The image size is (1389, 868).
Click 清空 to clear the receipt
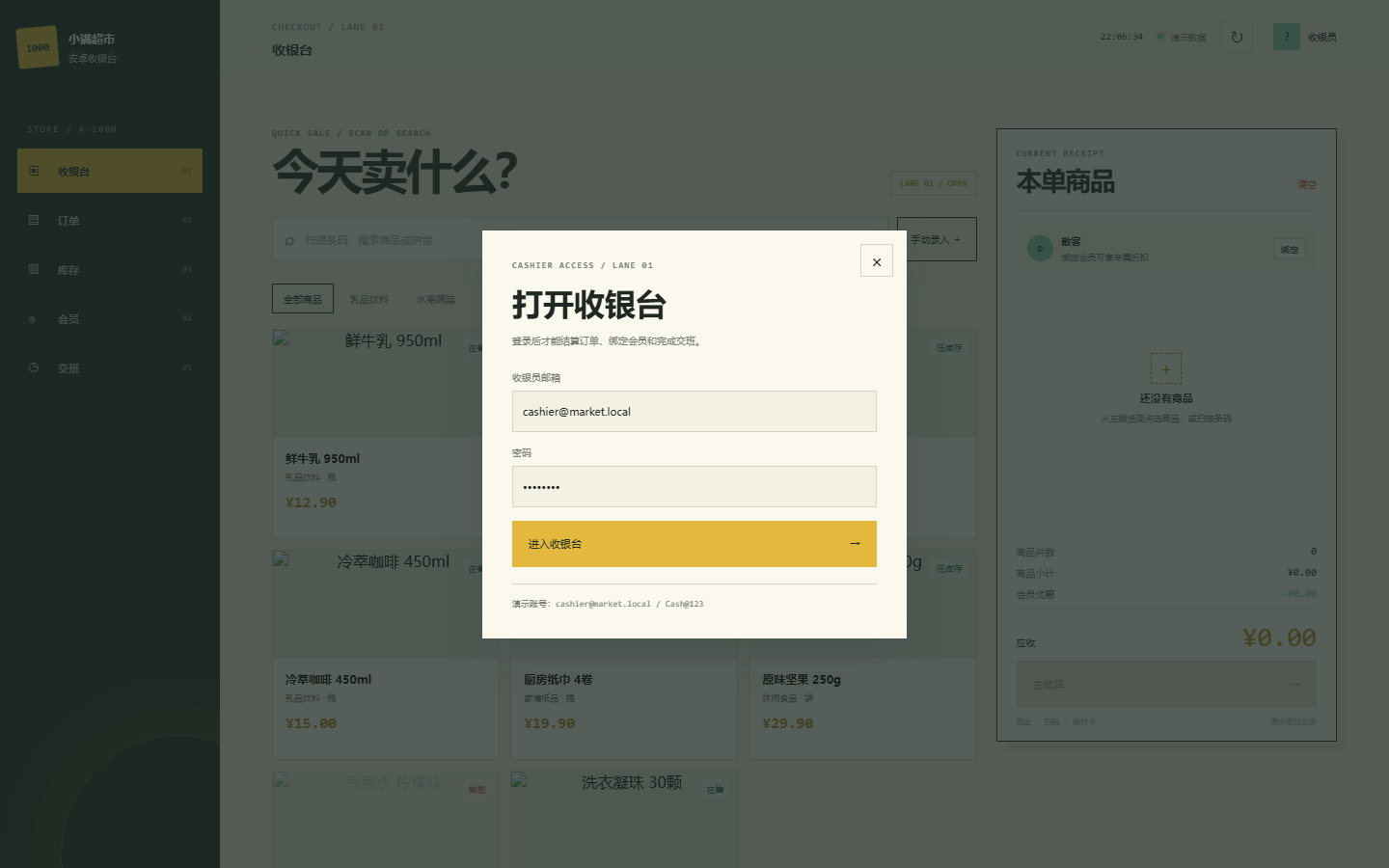(1307, 184)
